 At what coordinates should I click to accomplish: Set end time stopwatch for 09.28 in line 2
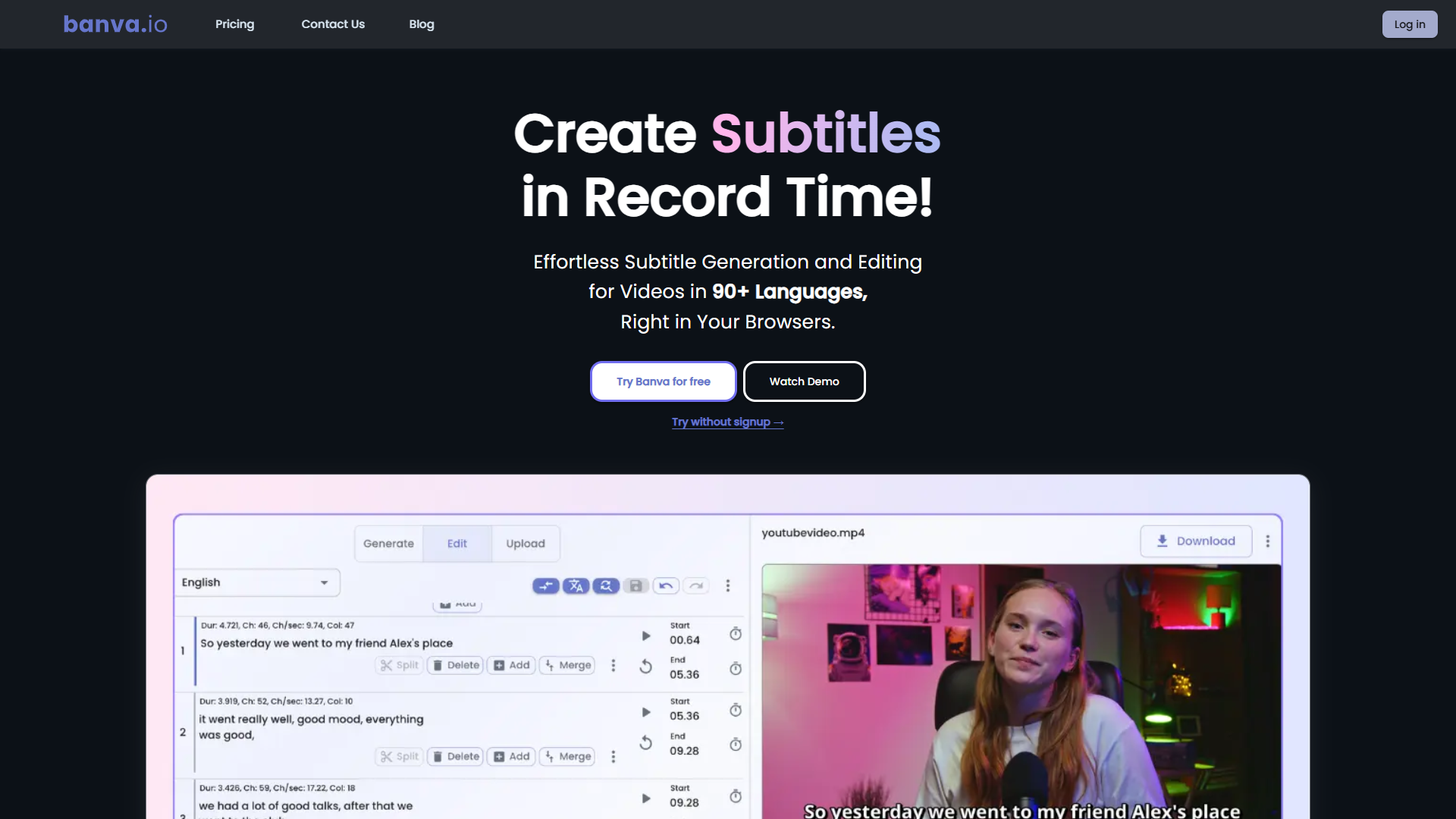[x=736, y=745]
